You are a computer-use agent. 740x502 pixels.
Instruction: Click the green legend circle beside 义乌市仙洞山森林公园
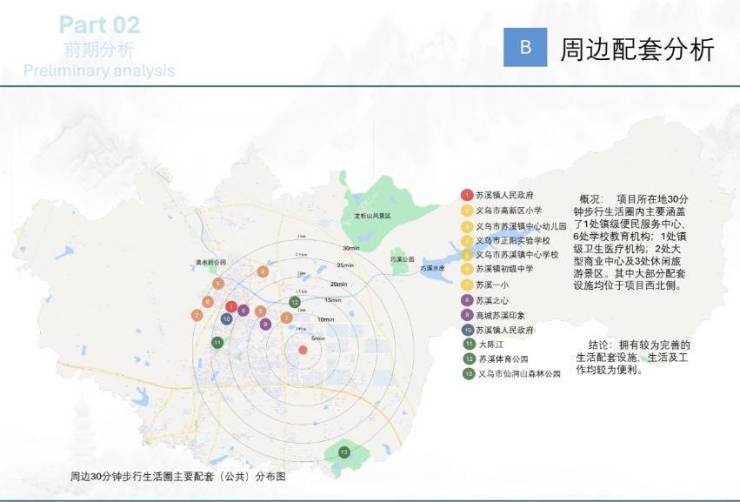(x=468, y=374)
